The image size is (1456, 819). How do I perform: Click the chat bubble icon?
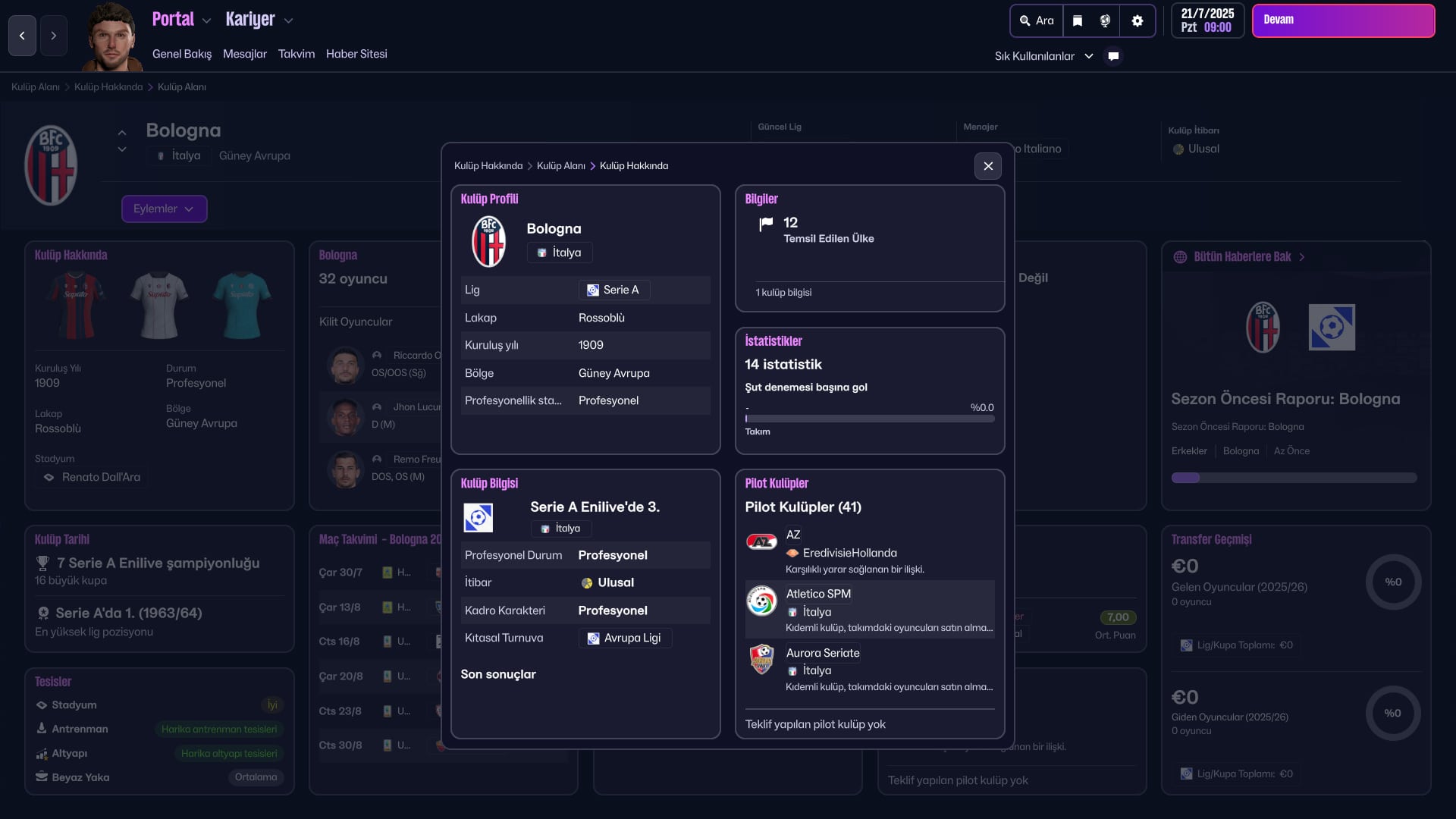tap(1113, 56)
